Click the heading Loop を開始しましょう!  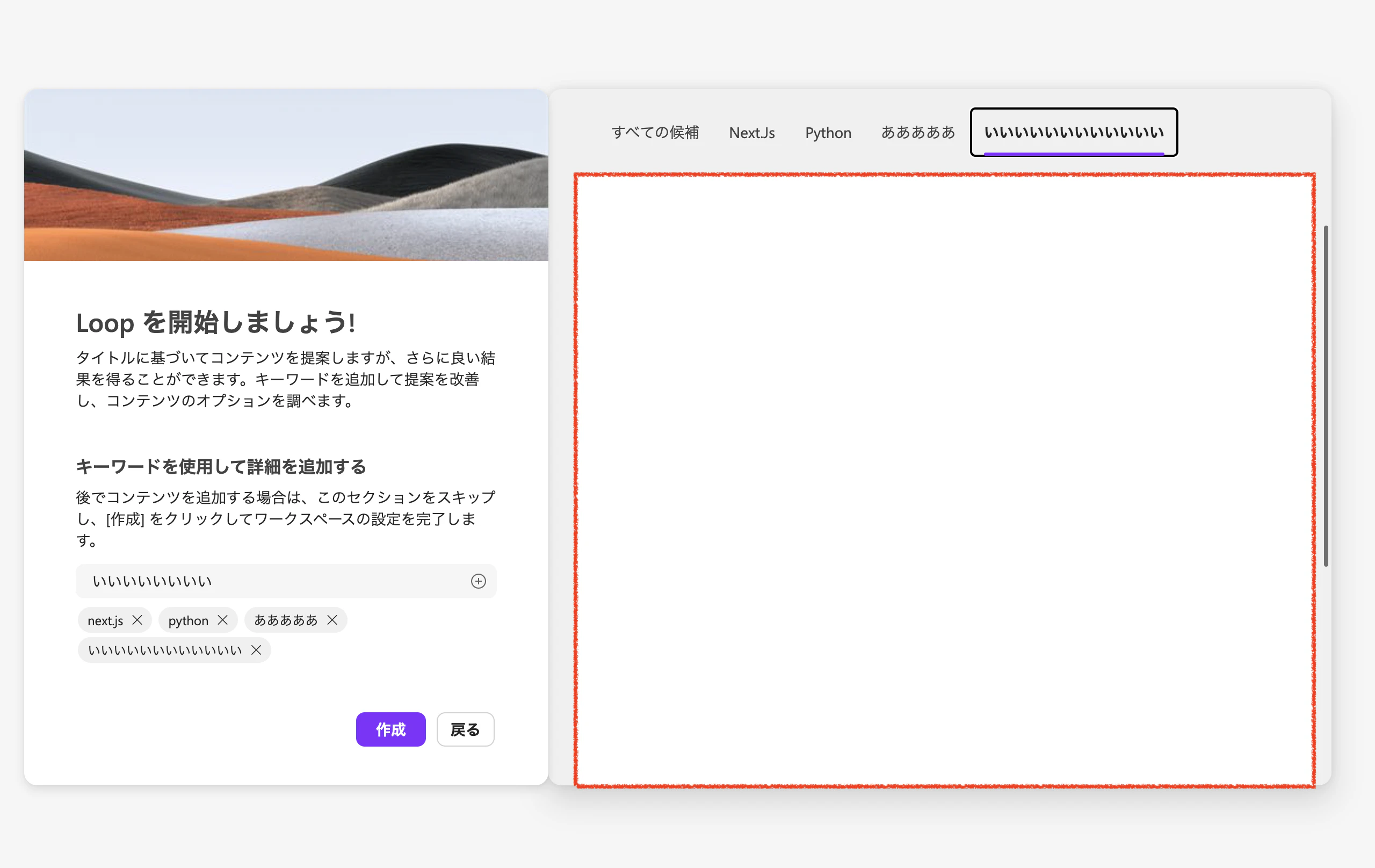pos(216,323)
